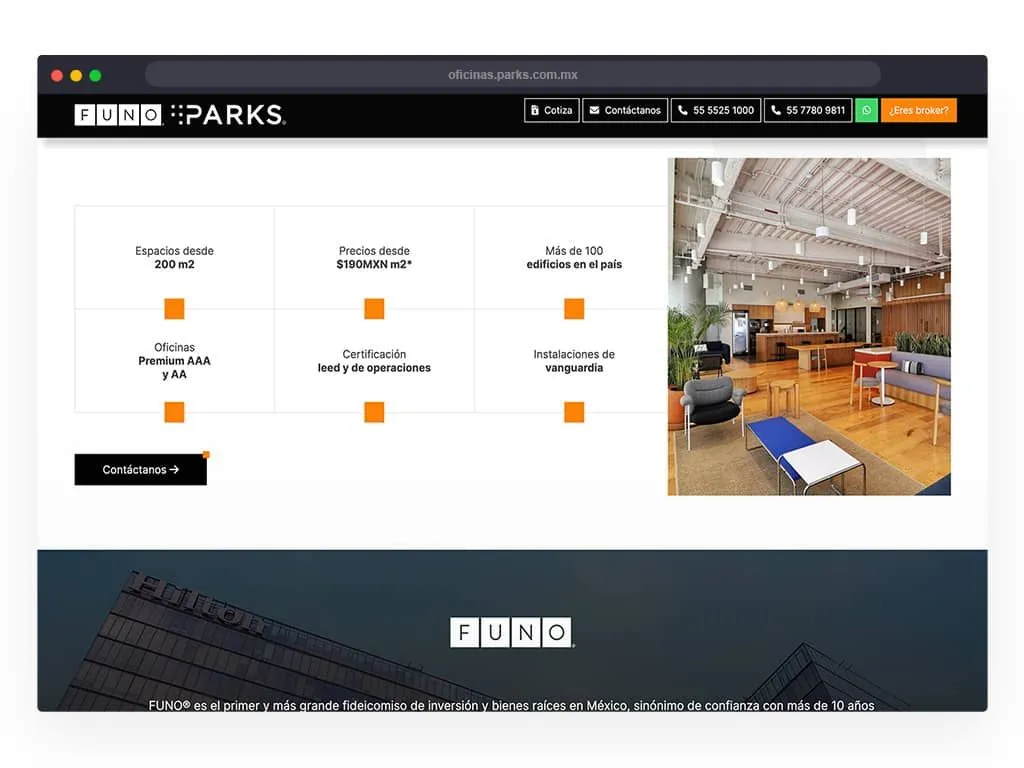
Task: Click orange square under Espacios desde 200 m2
Action: (x=174, y=309)
